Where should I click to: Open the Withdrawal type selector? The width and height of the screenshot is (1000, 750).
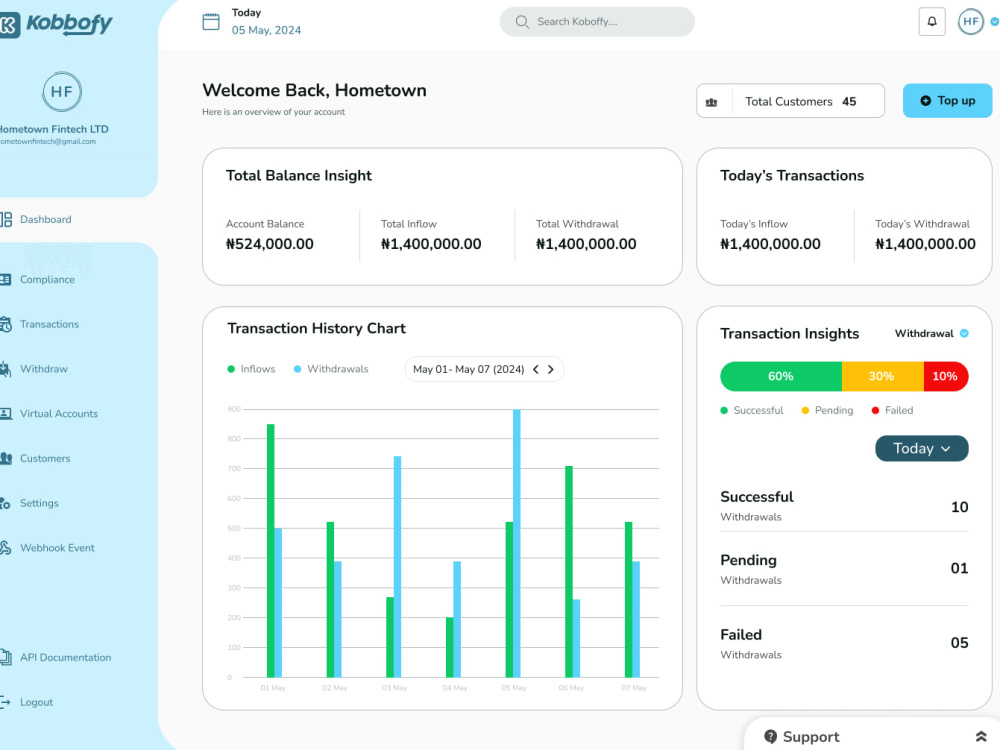(x=931, y=334)
